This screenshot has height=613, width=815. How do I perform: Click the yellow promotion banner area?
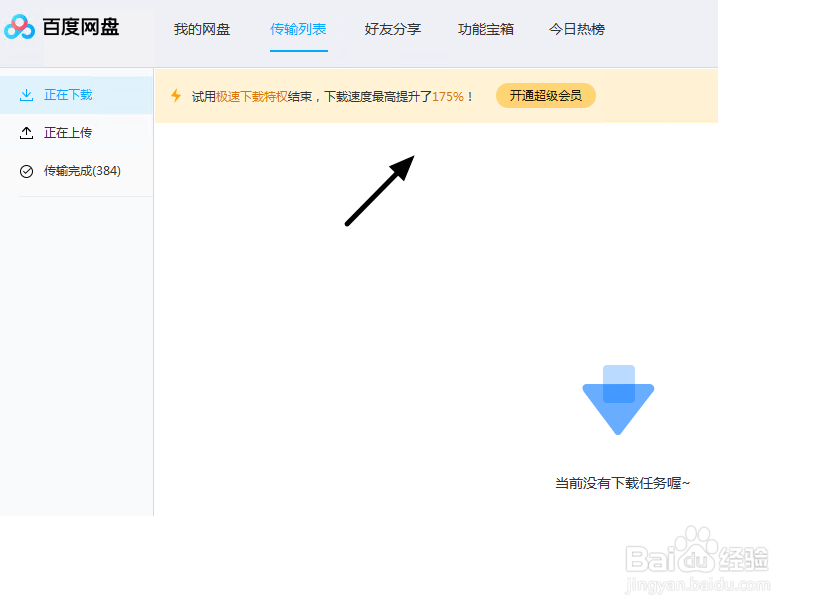[x=435, y=94]
